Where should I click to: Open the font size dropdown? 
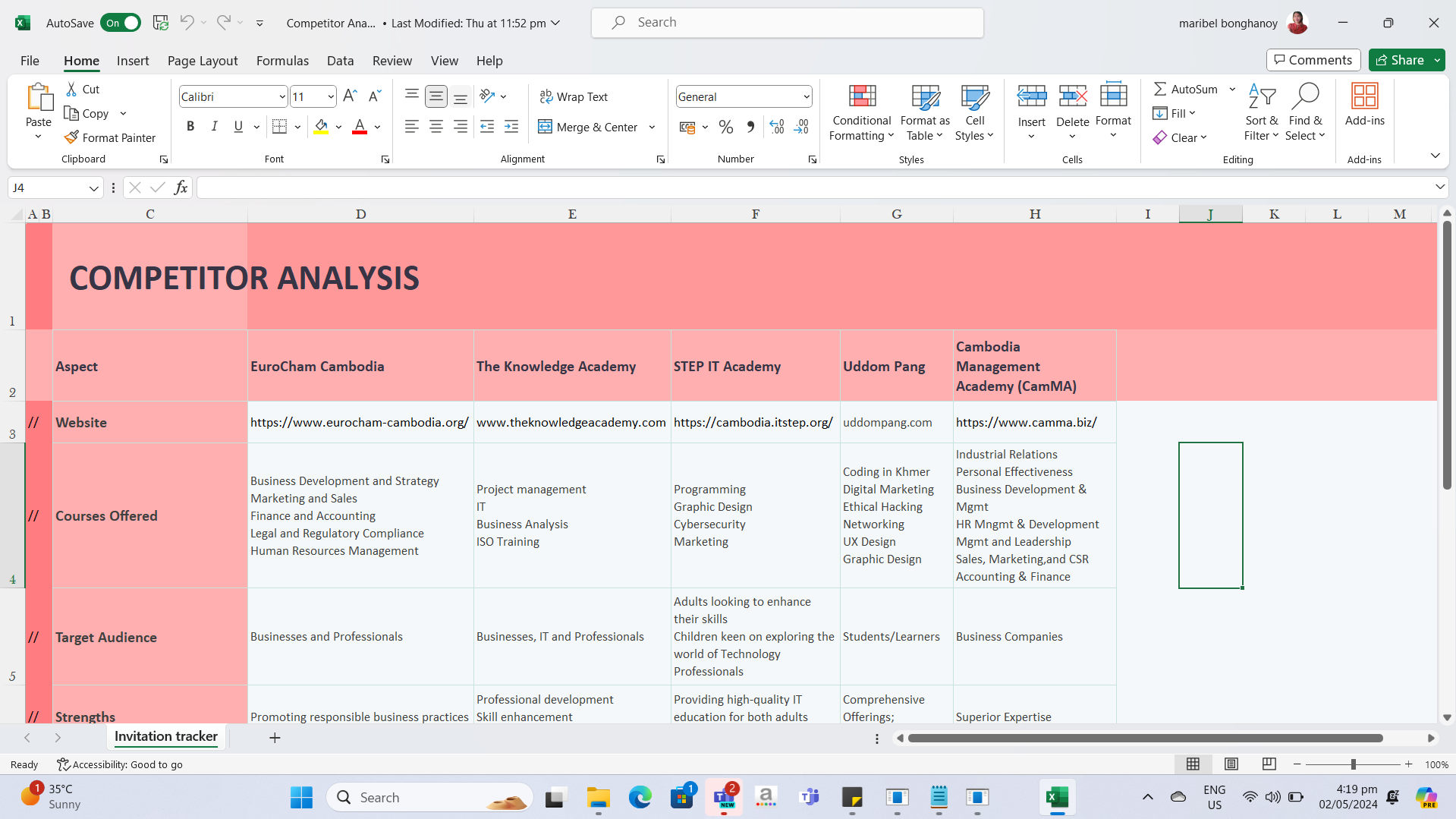click(331, 97)
